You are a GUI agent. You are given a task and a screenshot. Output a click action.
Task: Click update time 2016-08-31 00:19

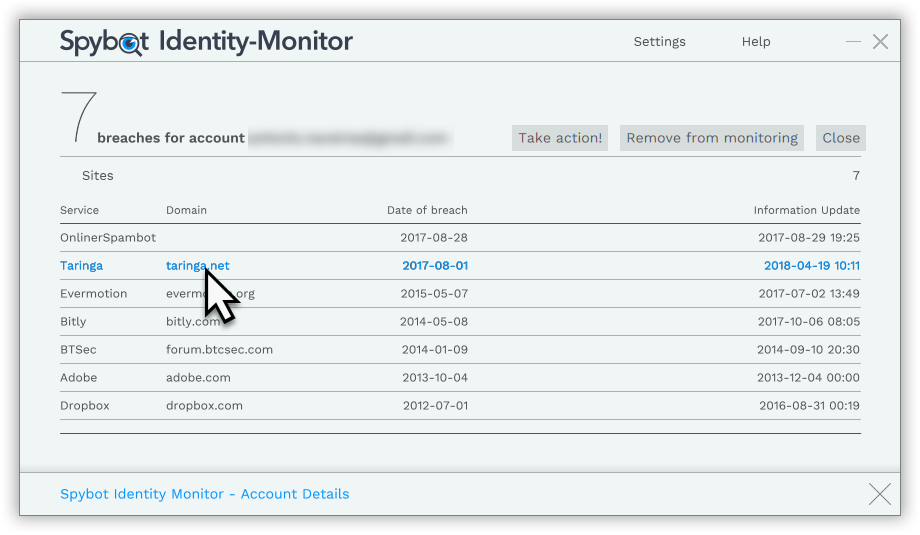tap(810, 405)
